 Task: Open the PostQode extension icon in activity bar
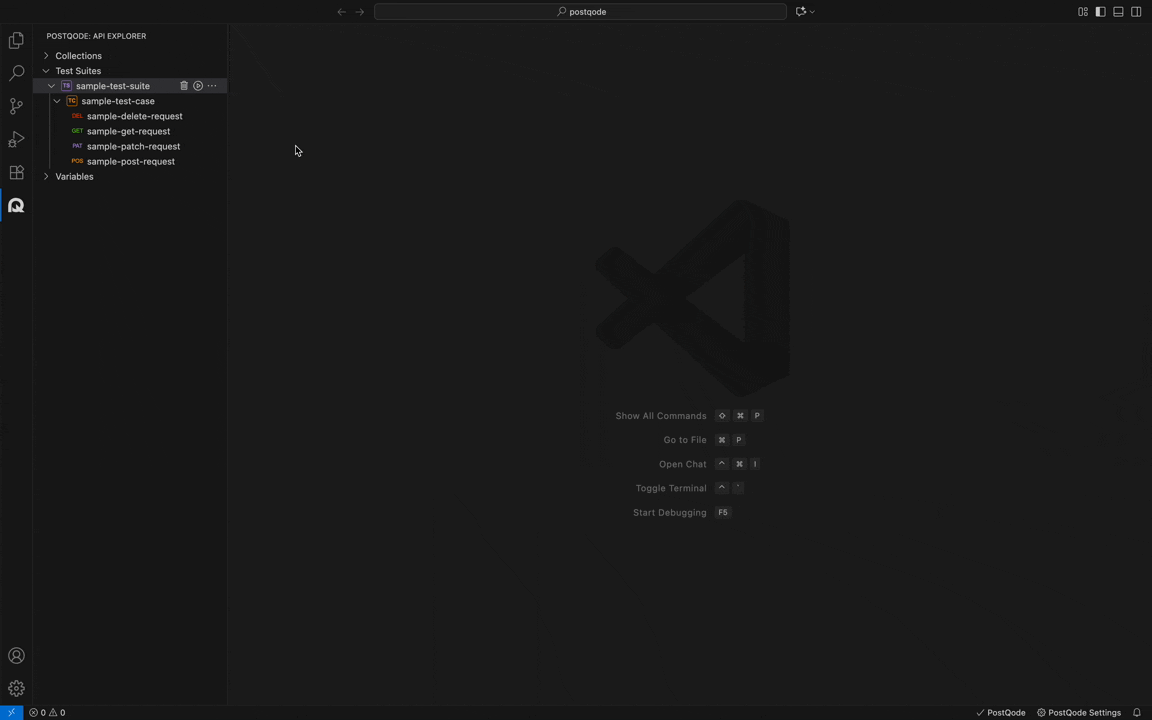point(16,205)
